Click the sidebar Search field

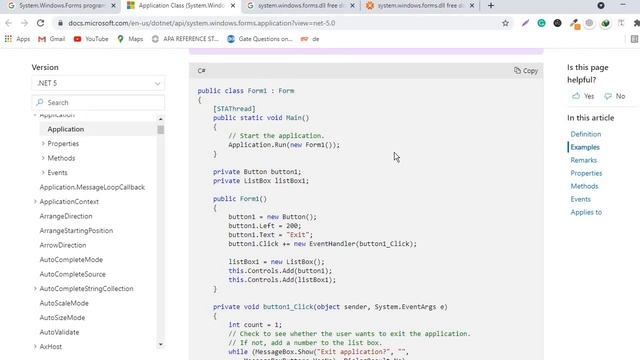point(98,102)
